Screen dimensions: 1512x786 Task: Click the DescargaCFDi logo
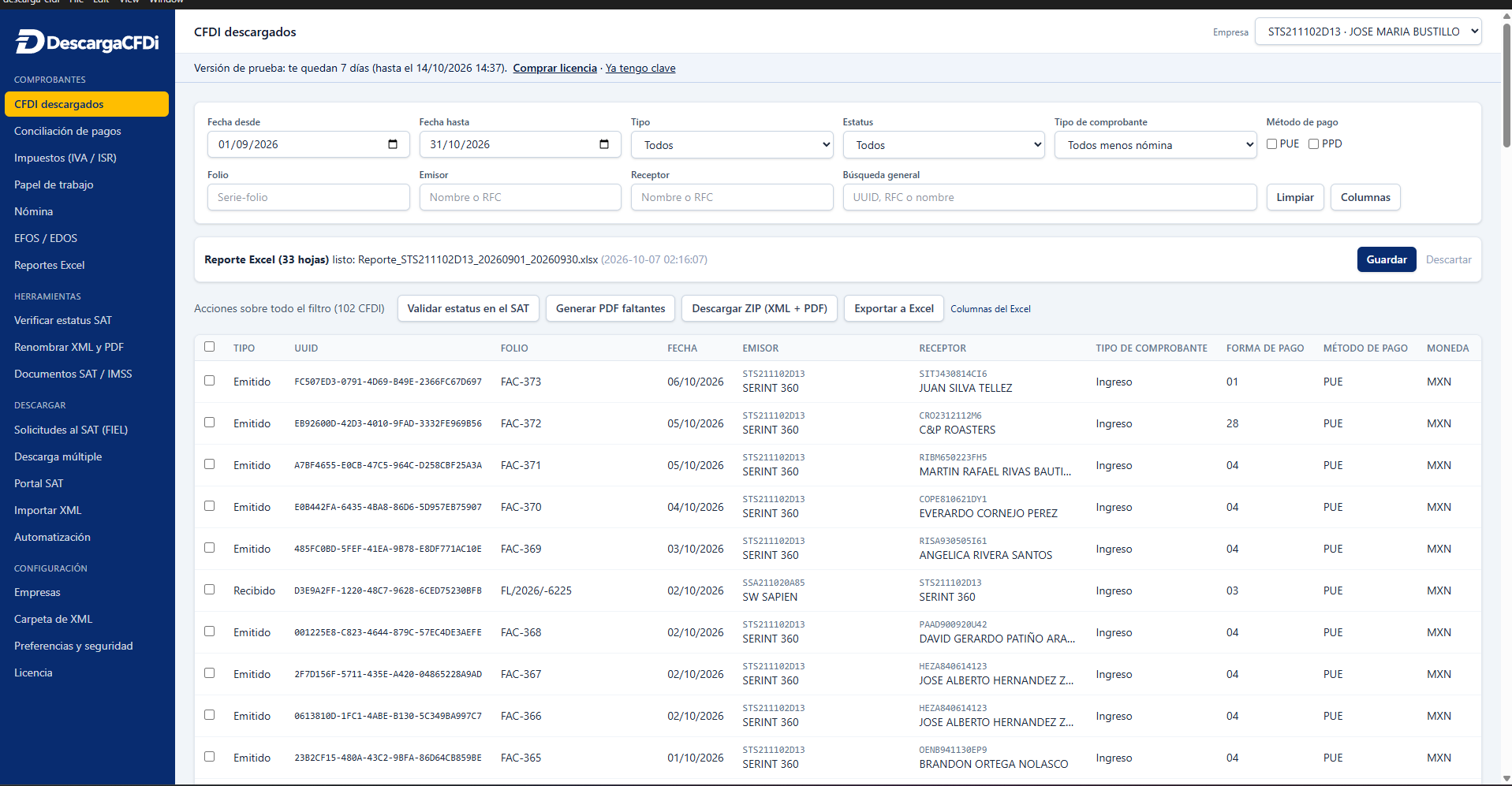(87, 42)
